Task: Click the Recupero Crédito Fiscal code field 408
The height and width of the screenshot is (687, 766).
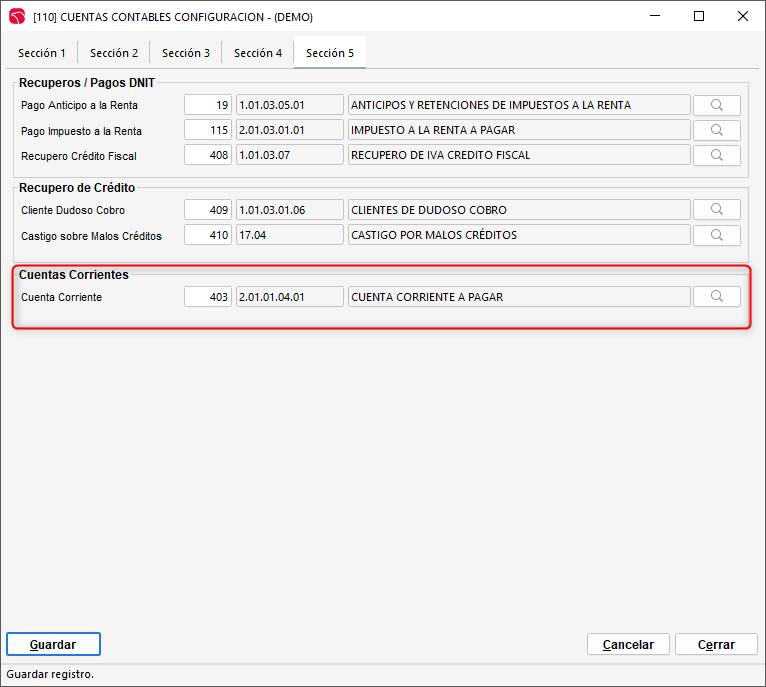Action: pyautogui.click(x=208, y=155)
